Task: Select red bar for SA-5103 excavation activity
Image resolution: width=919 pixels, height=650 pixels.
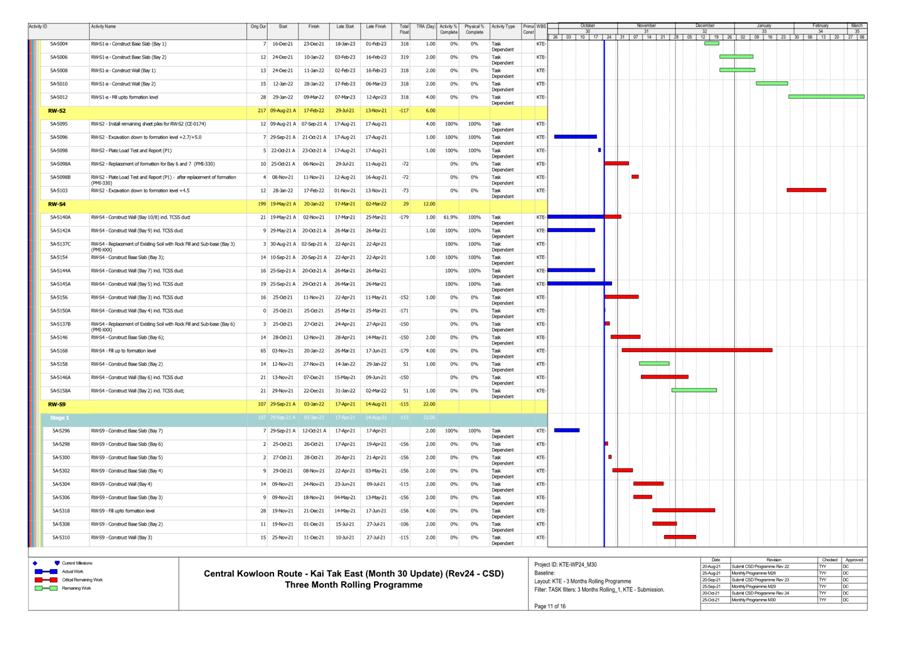Action: coord(806,190)
